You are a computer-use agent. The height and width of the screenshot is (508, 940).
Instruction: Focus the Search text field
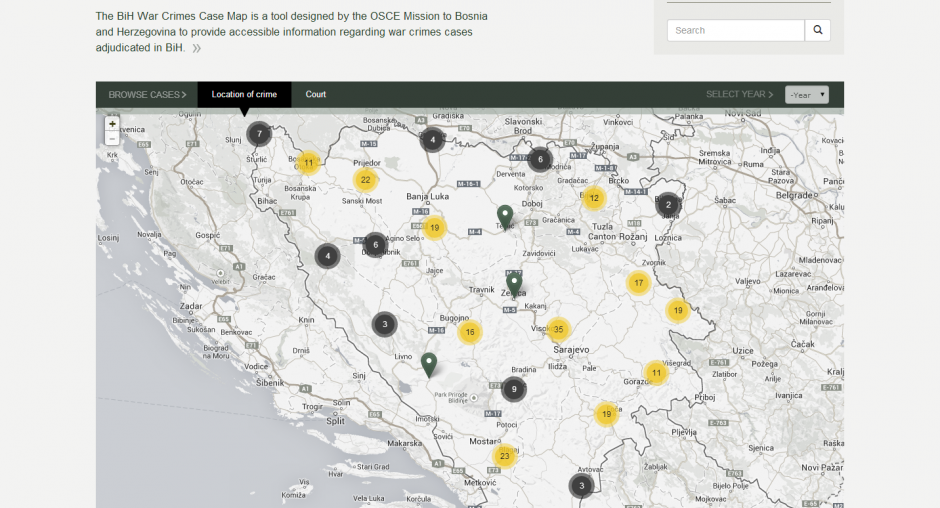[735, 30]
